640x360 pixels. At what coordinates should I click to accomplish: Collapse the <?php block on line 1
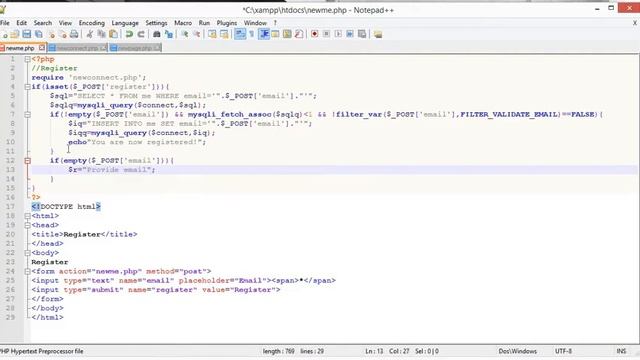[x=27, y=59]
